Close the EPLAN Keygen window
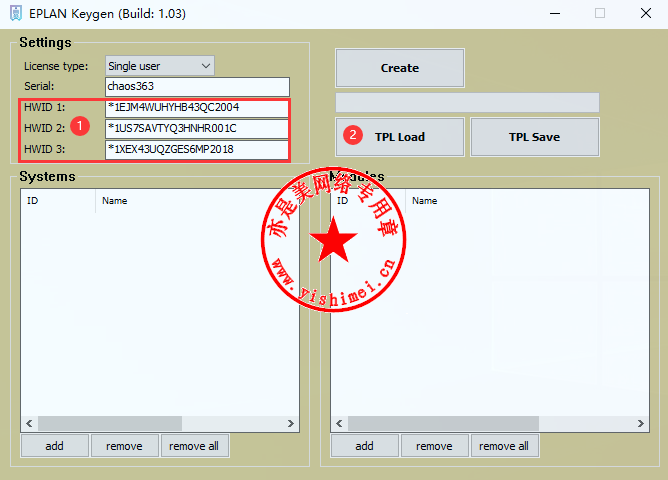 (645, 14)
